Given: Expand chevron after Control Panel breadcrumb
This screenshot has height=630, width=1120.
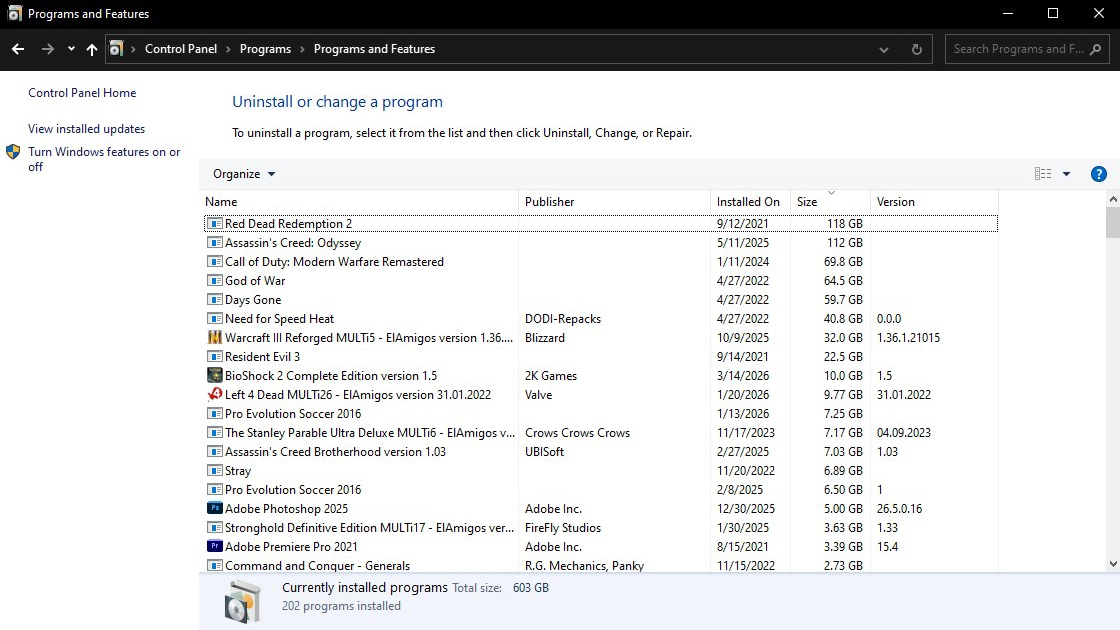Looking at the screenshot, I should [x=229, y=49].
